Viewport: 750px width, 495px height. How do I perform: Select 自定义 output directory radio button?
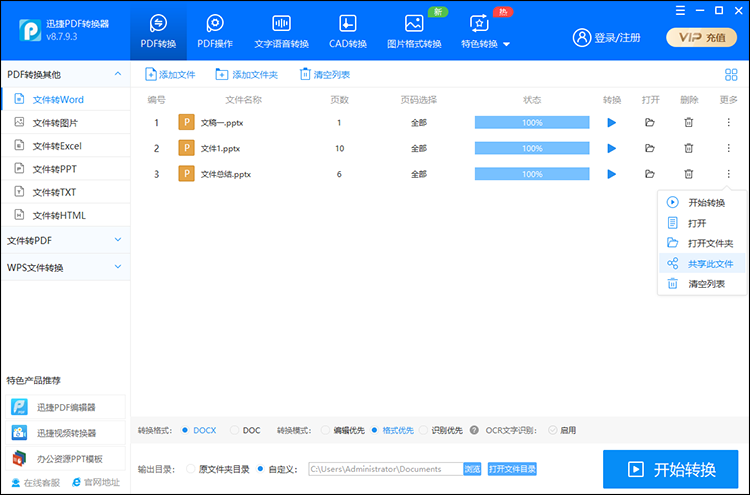(x=260, y=469)
